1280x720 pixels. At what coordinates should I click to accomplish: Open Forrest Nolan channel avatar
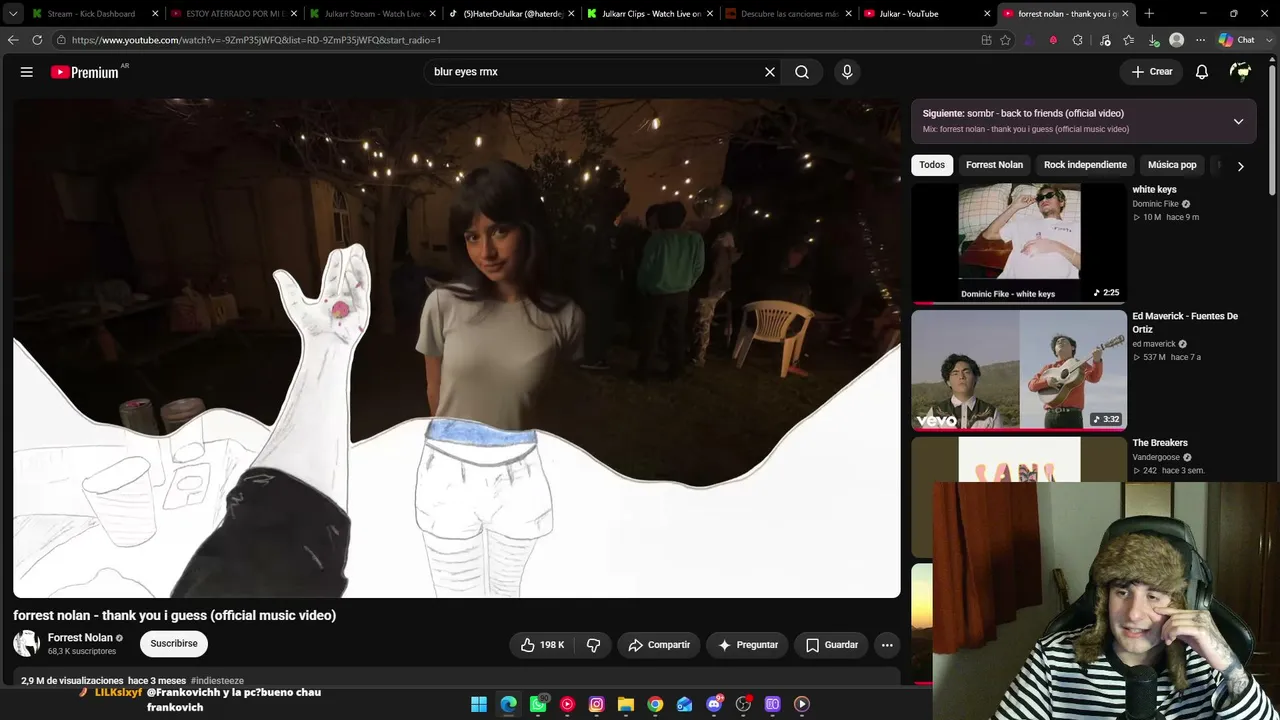[x=27, y=644]
